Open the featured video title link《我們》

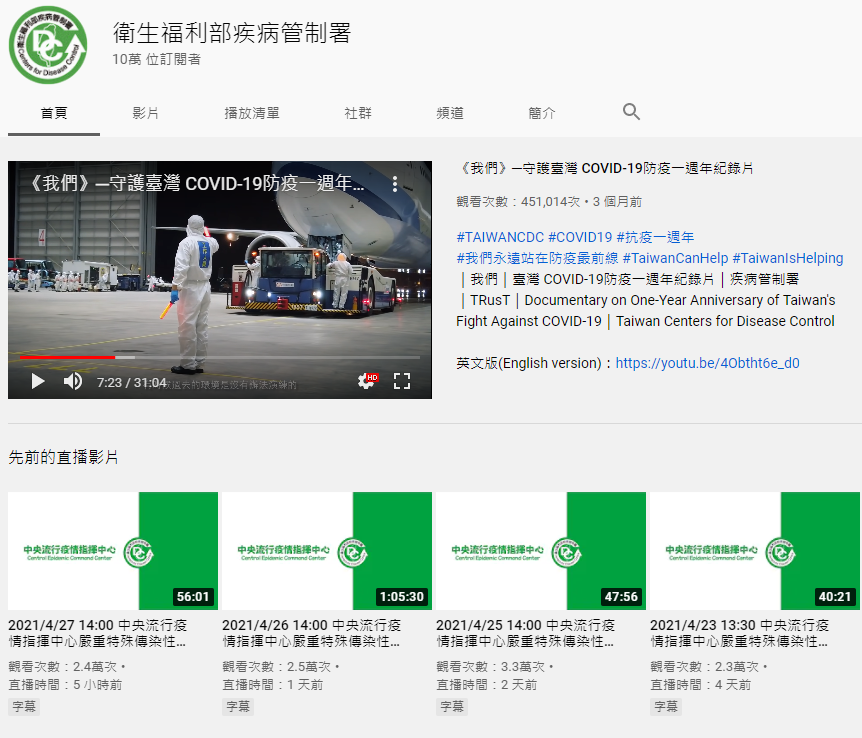[605, 168]
